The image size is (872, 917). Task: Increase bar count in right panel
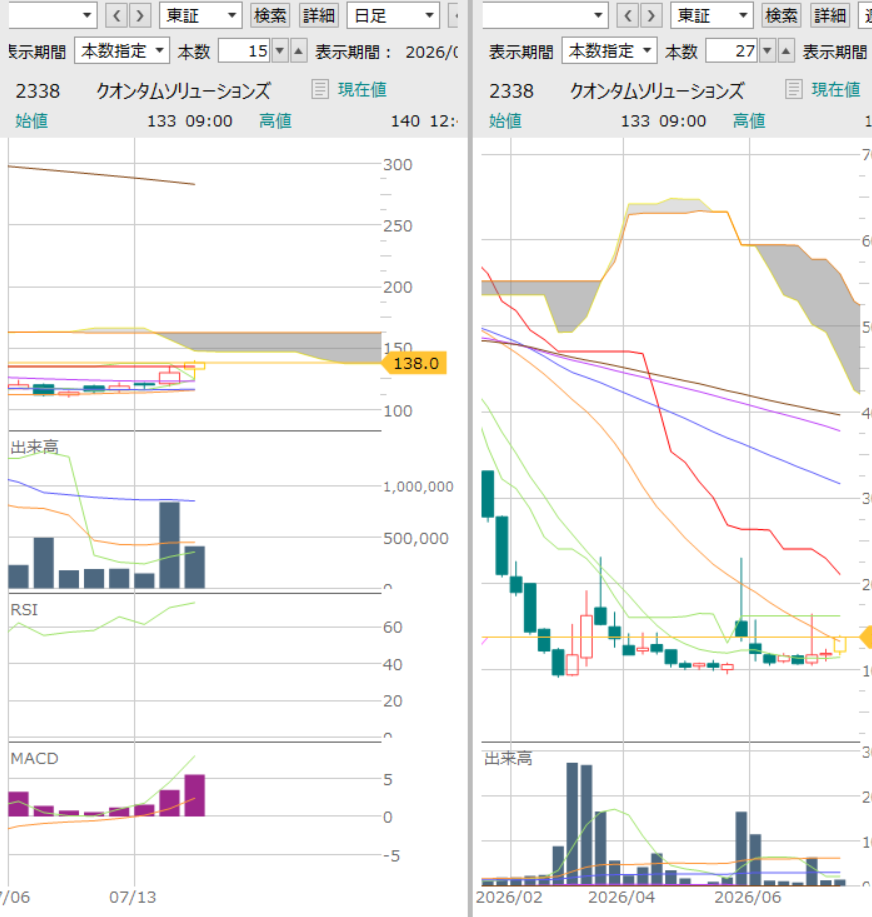click(785, 51)
